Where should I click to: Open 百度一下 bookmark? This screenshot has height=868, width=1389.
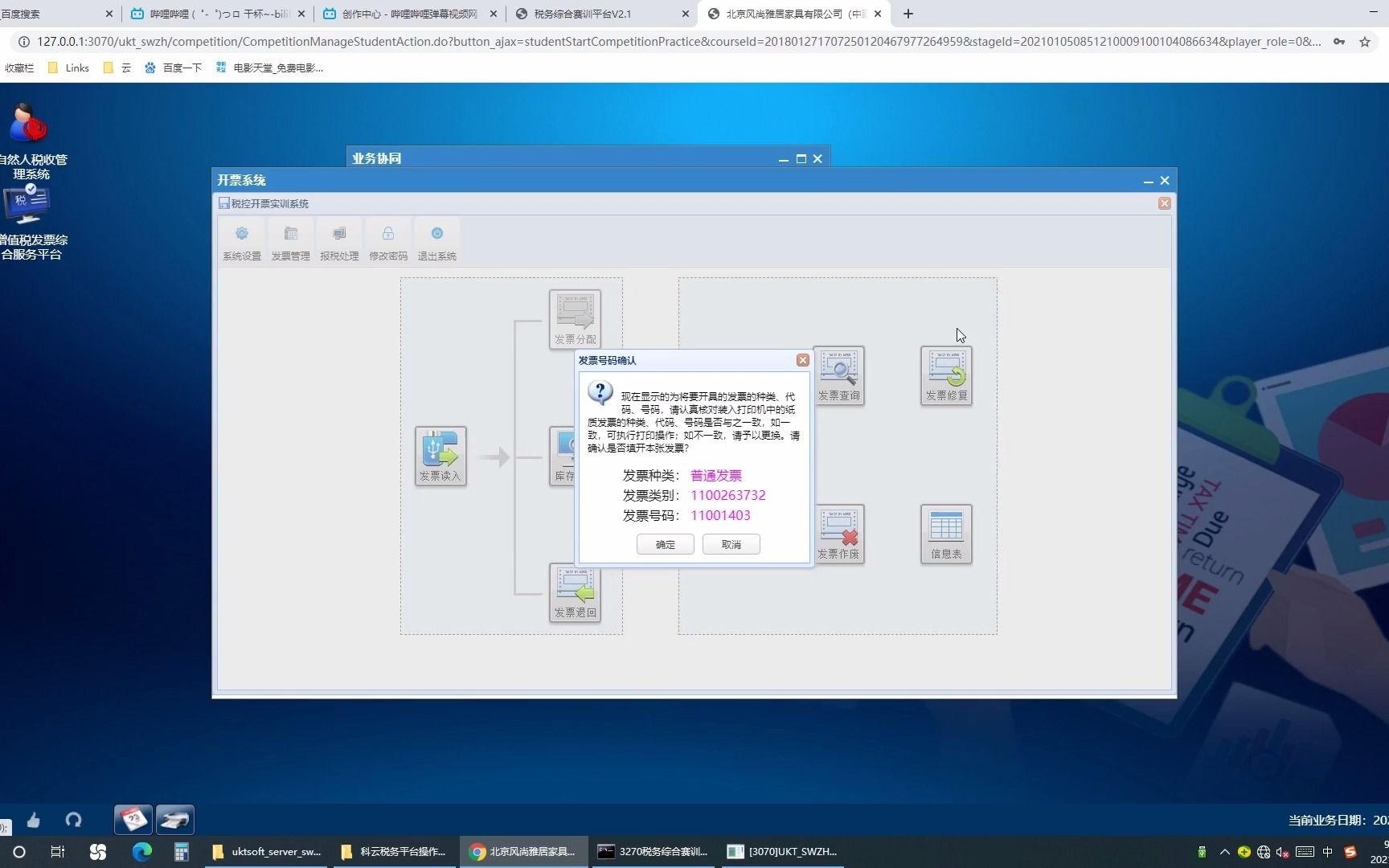coord(173,68)
